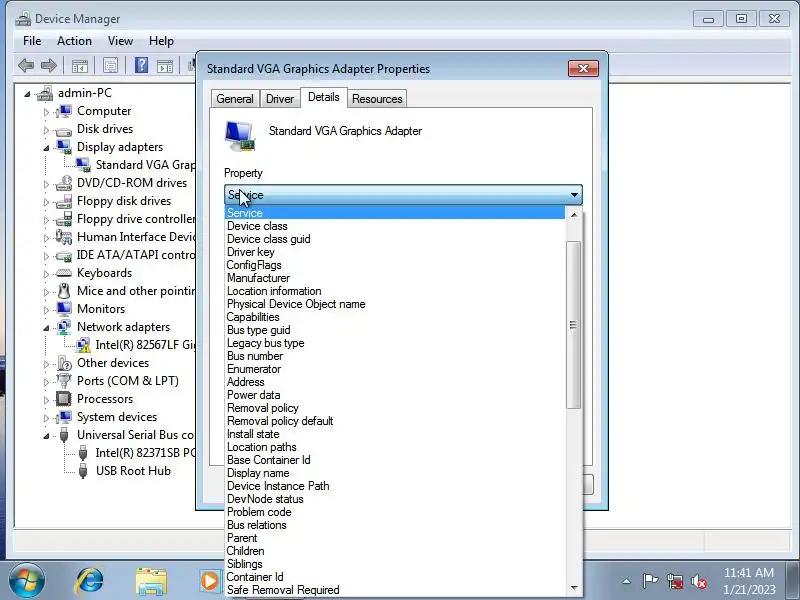The image size is (800, 600).
Task: Click the Monitors category icon
Action: [x=64, y=309]
